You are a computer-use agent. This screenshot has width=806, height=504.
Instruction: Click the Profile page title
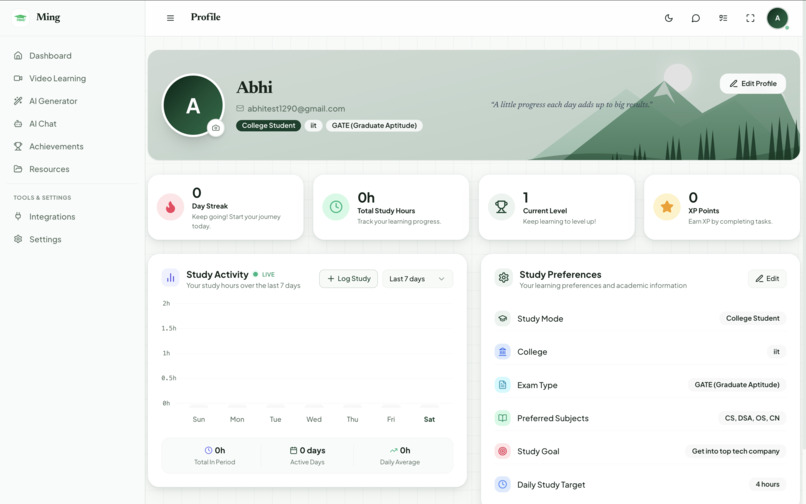click(x=206, y=17)
